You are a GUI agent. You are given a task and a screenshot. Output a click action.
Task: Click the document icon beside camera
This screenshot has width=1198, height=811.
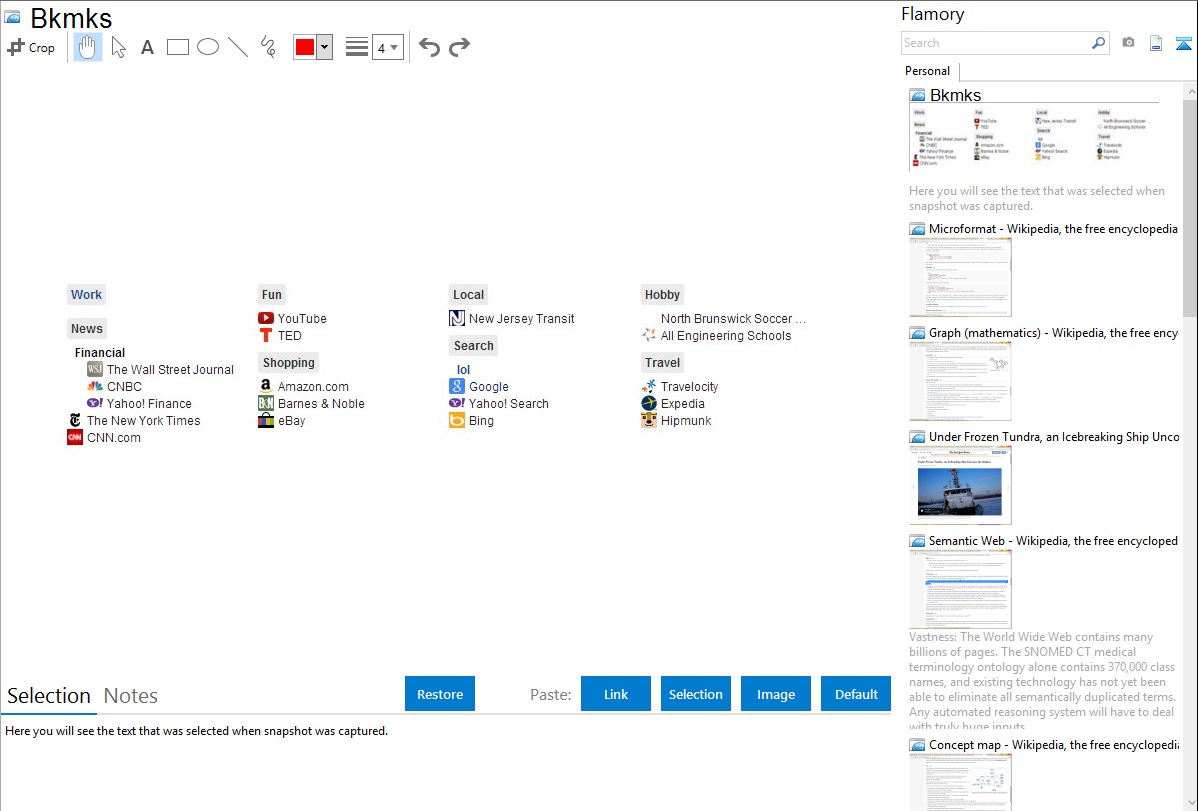coord(1156,43)
